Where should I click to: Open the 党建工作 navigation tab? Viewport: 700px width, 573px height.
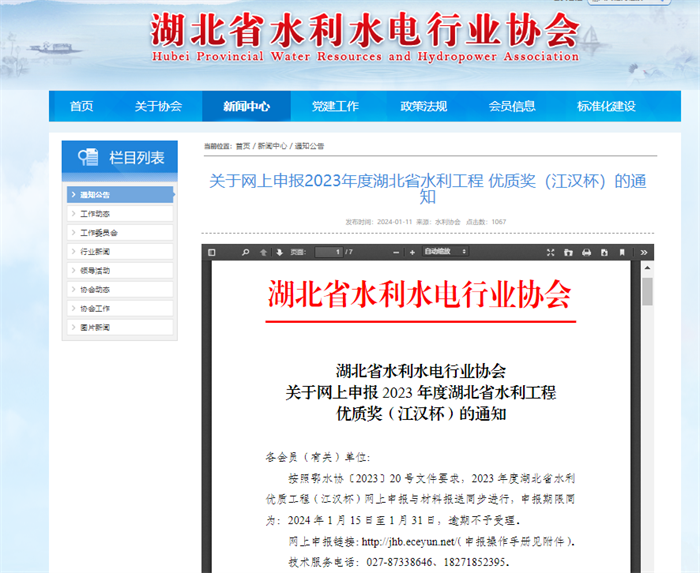[335, 106]
